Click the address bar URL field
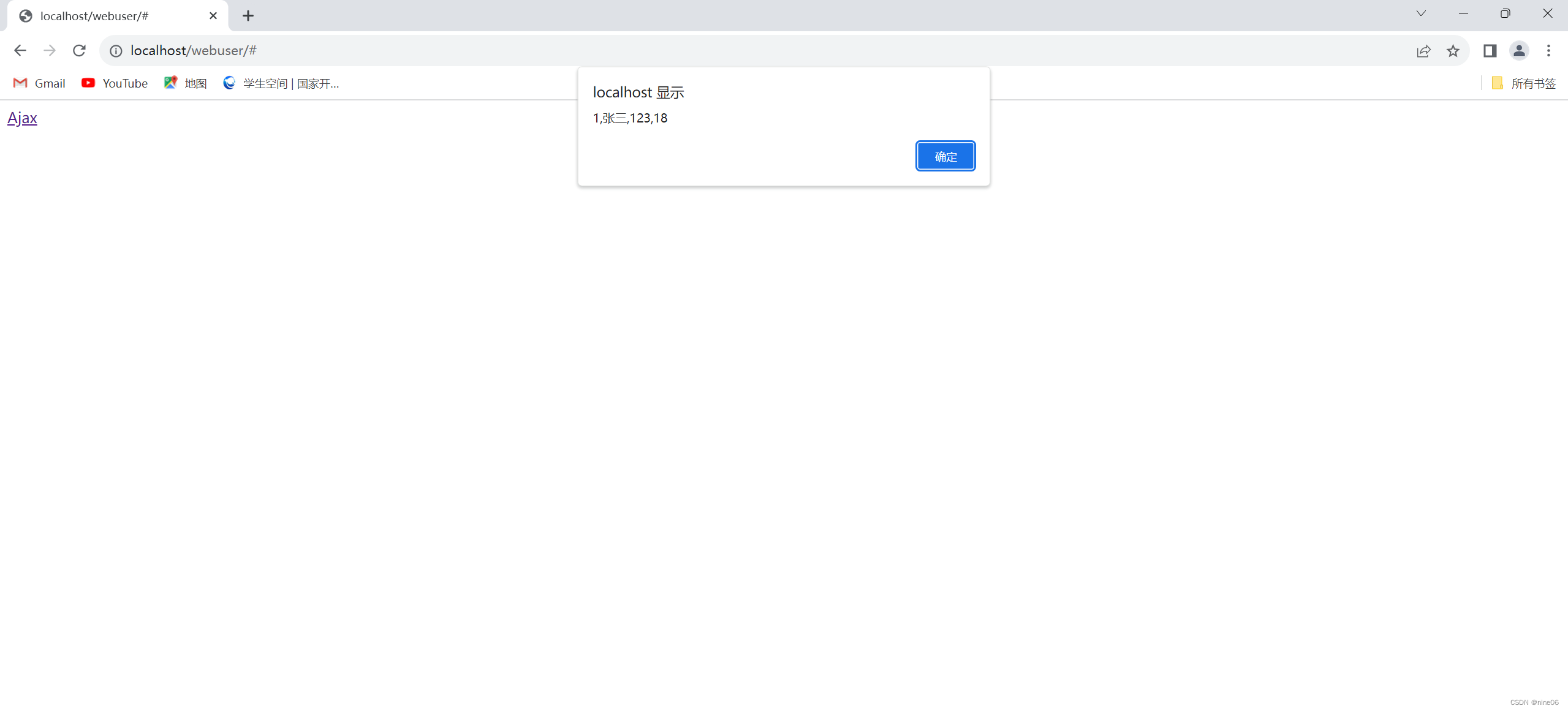This screenshot has height=711, width=1568. tap(735, 51)
